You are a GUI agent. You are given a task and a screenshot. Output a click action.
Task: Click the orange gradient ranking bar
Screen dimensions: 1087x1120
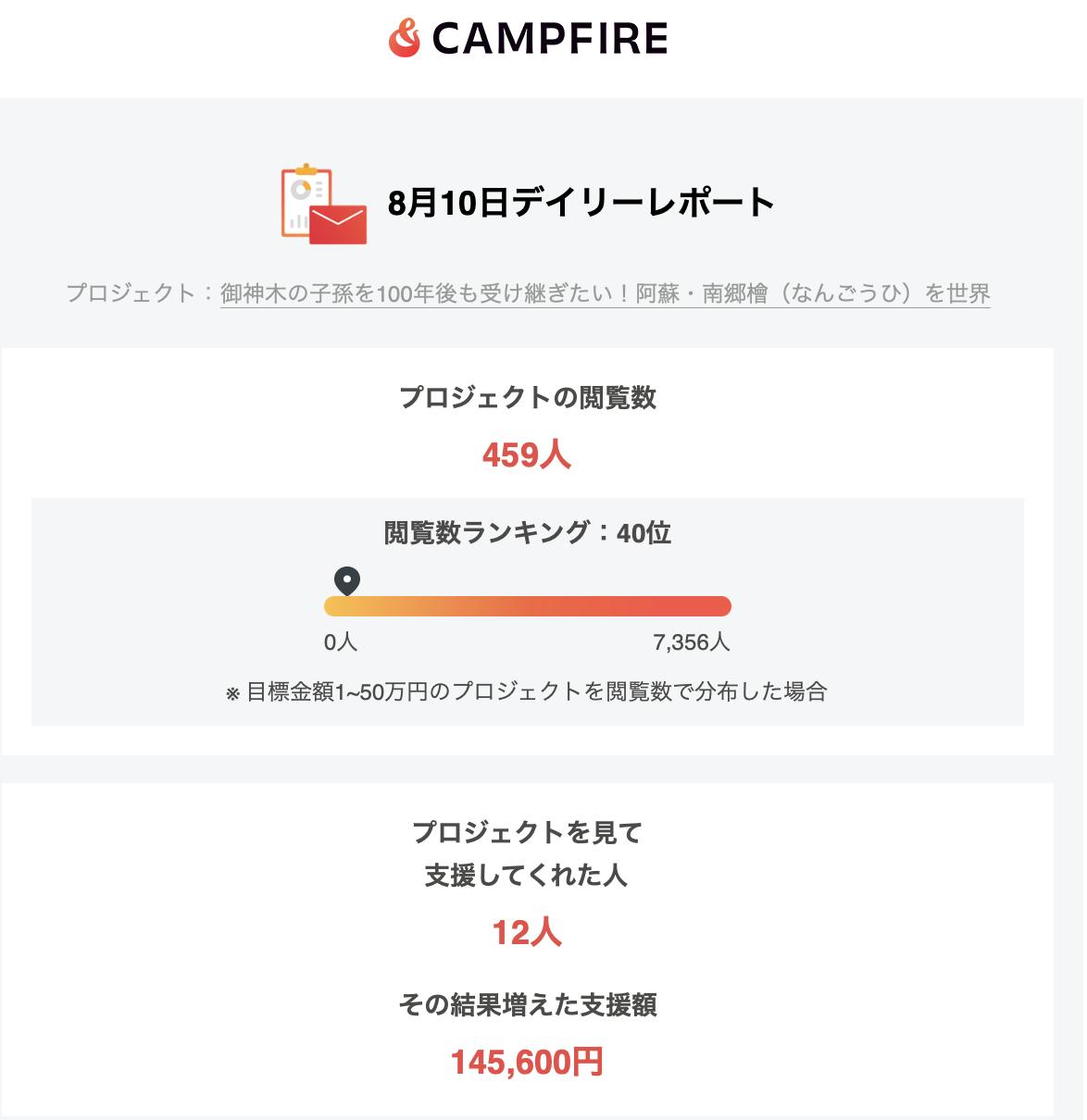click(x=527, y=606)
